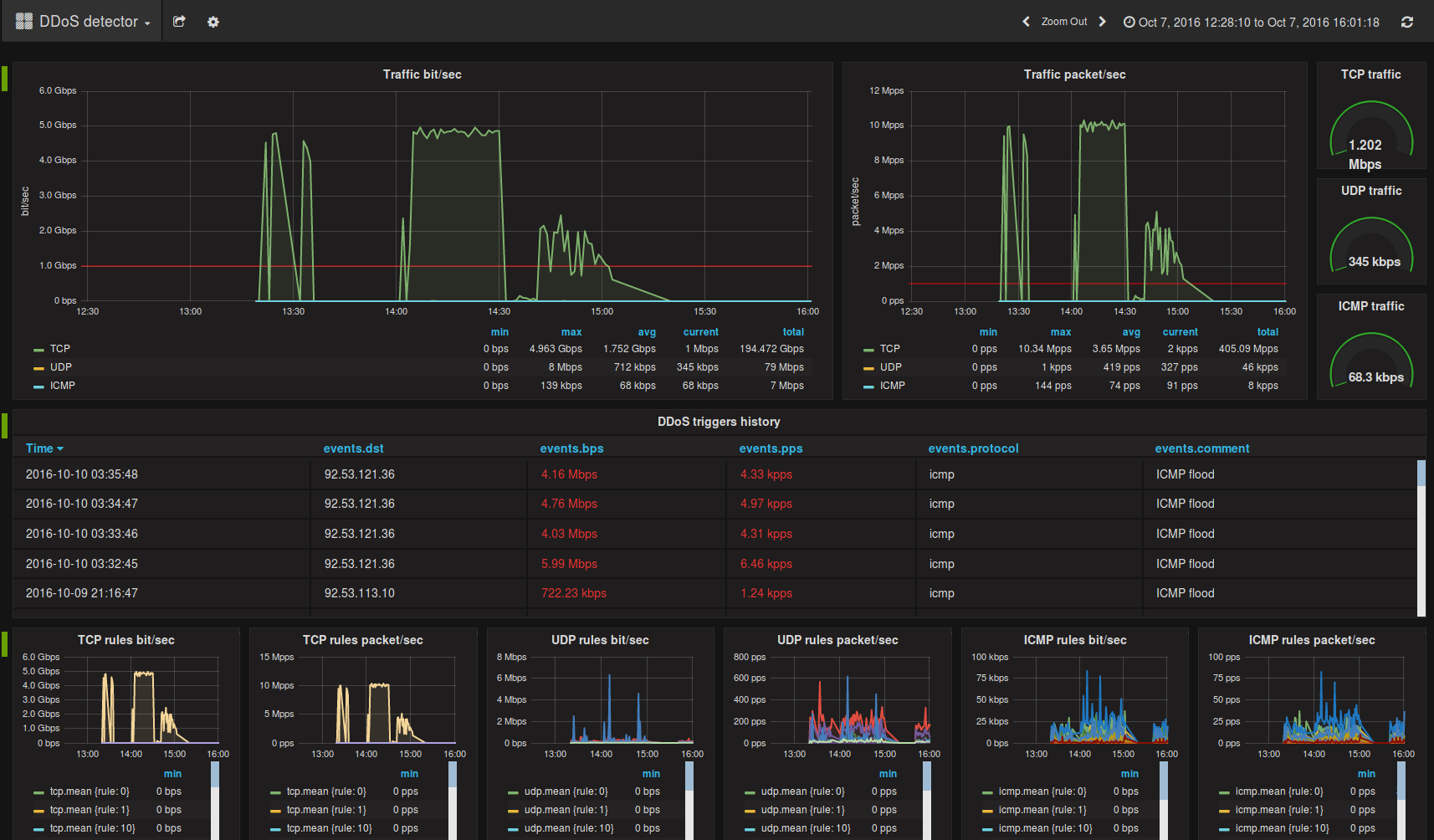Viewport: 1434px width, 840px height.
Task: Click the Zoom Out button
Action: click(x=1064, y=22)
